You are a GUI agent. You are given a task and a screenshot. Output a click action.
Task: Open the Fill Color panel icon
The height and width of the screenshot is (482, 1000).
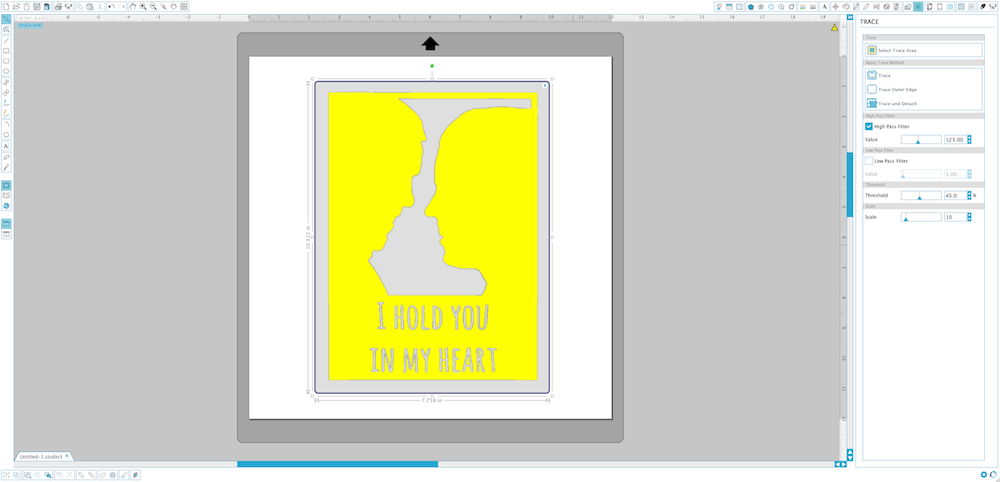(751, 6)
